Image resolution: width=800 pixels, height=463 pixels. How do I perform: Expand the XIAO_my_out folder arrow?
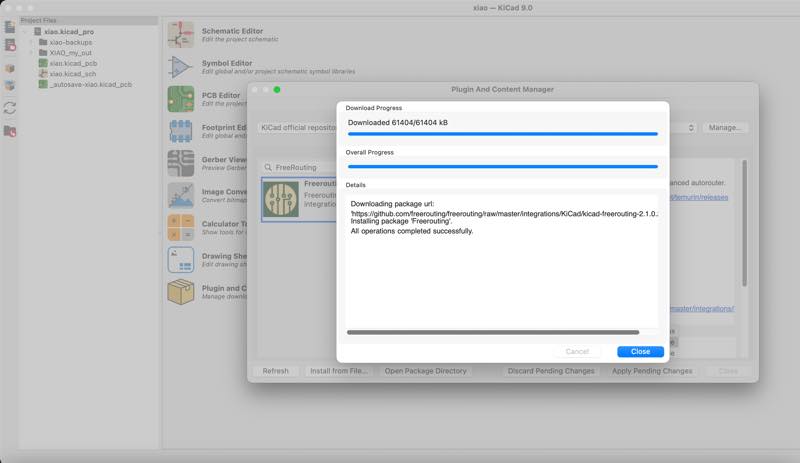coord(32,53)
